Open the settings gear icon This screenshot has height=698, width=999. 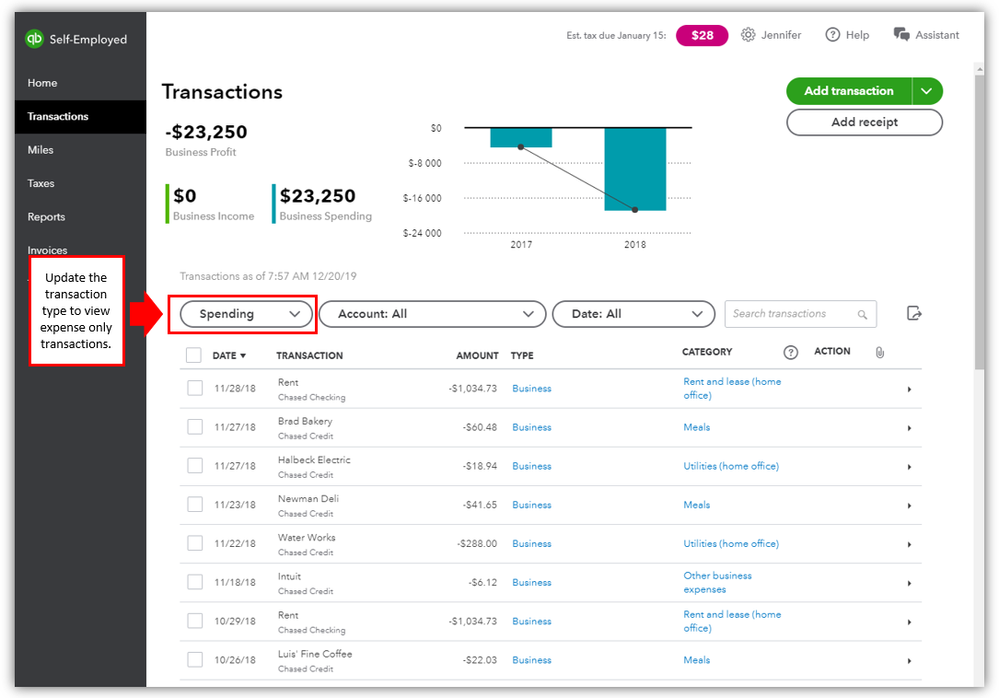(748, 35)
